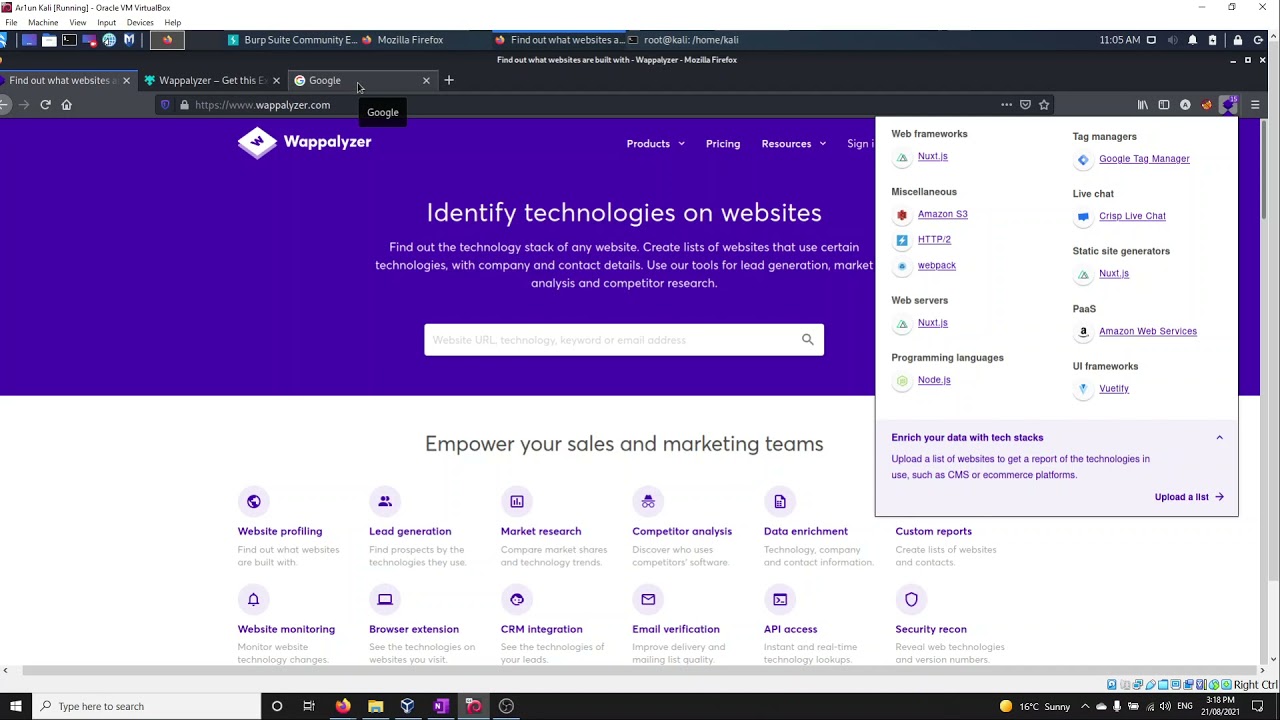1280x720 pixels.
Task: Open the Firefox account icon
Action: point(1185,105)
